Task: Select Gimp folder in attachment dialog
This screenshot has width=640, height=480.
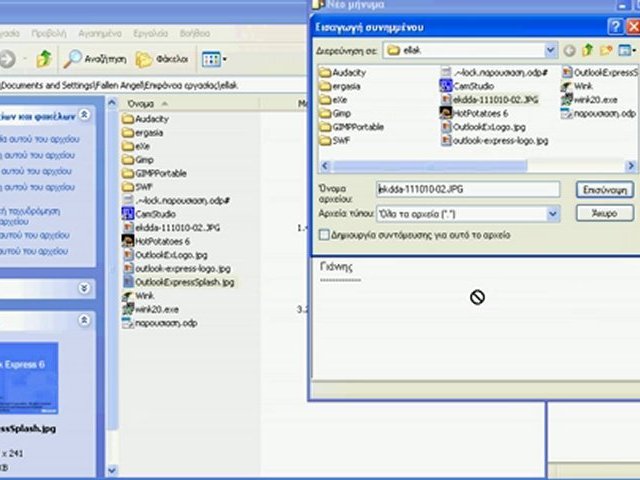Action: pyautogui.click(x=335, y=113)
